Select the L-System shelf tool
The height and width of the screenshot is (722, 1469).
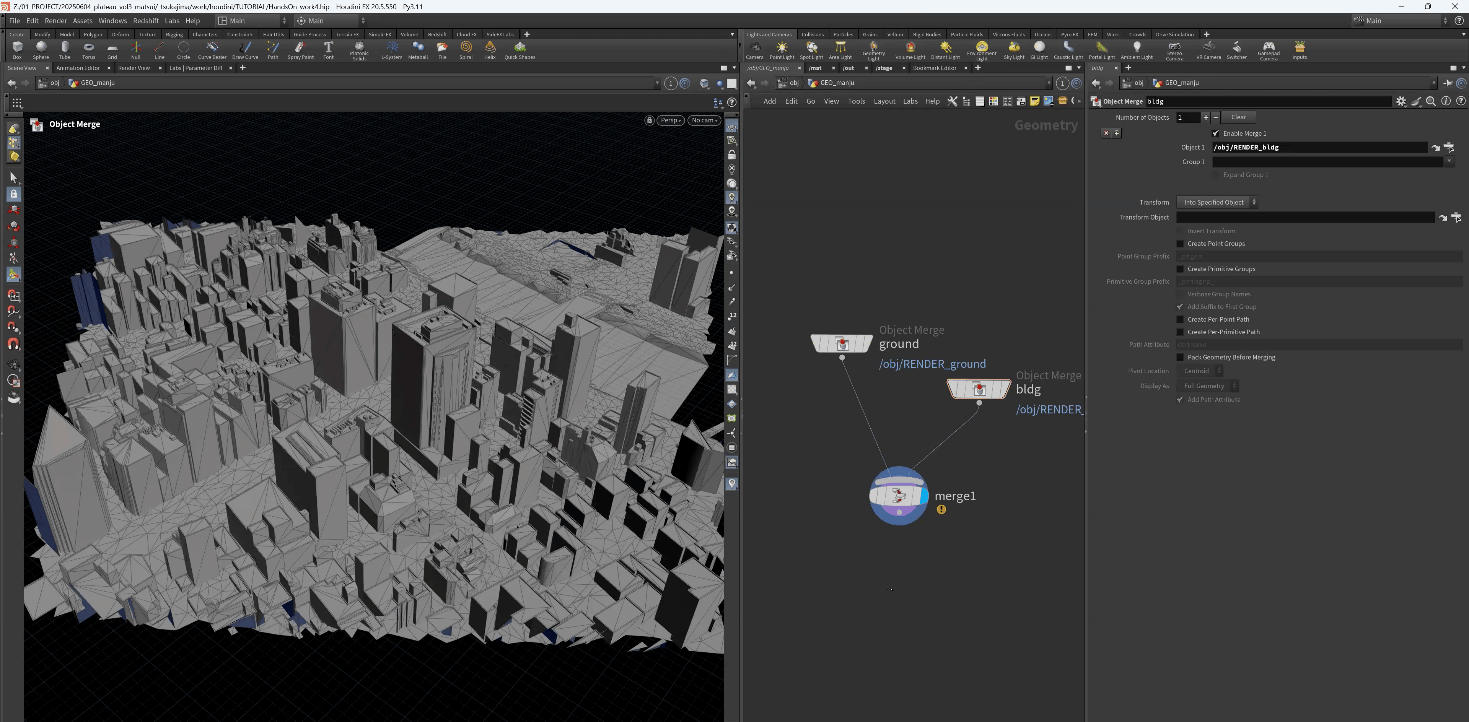click(x=392, y=48)
